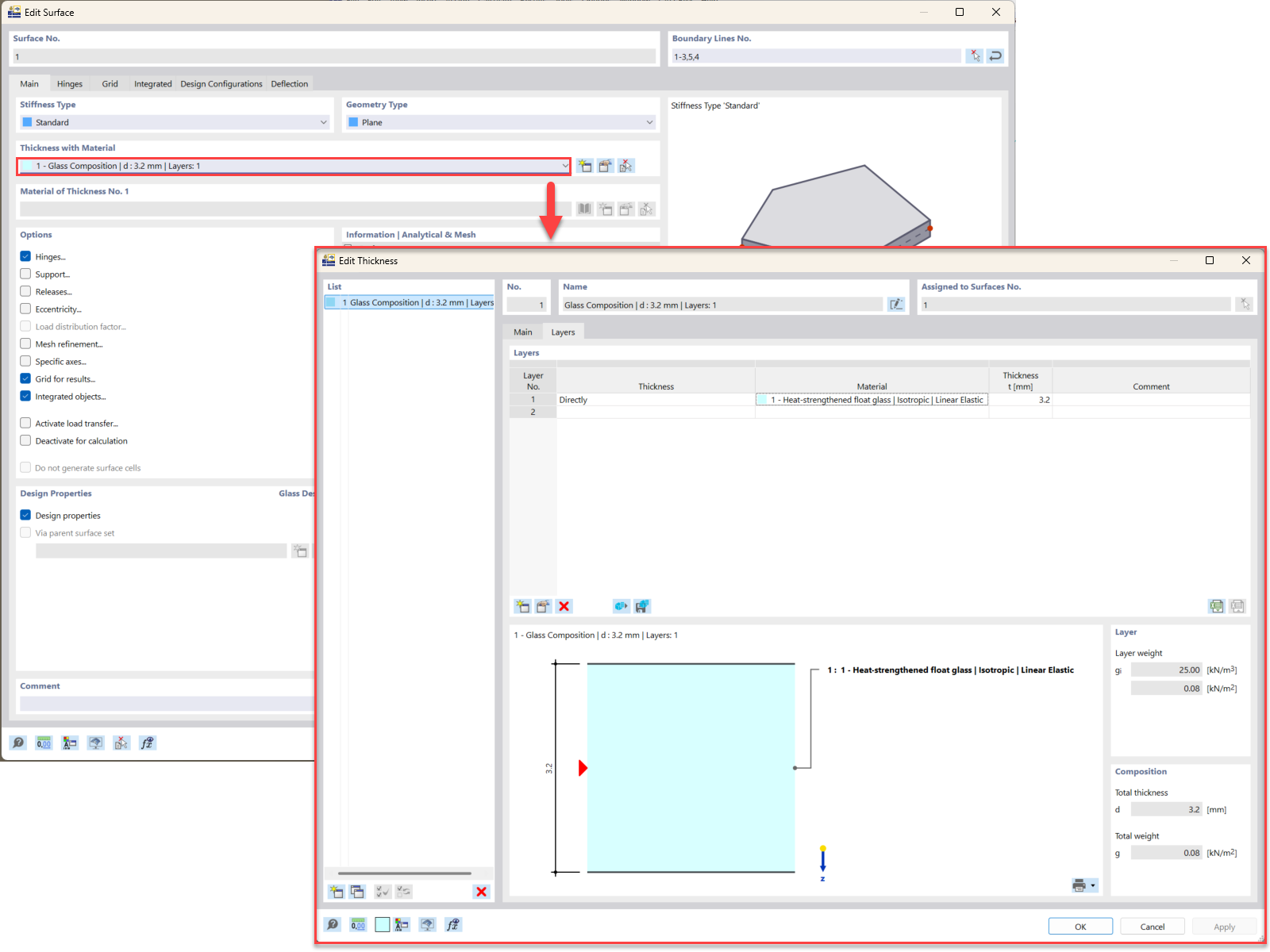Expand the Thickness with Material combo box

coord(564,166)
